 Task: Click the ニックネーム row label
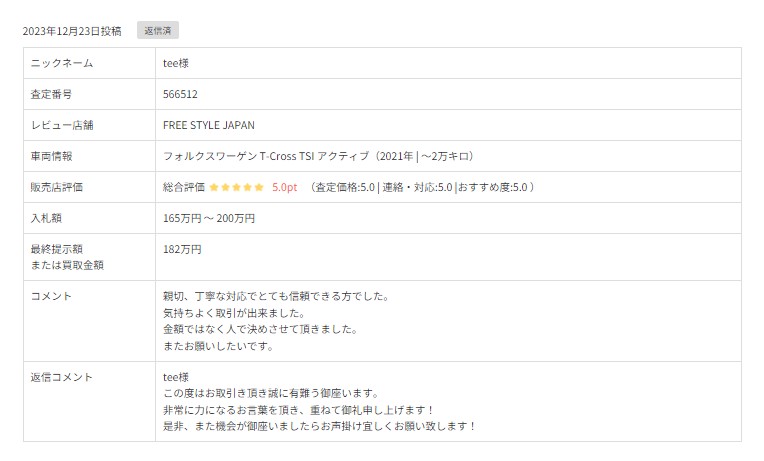pyautogui.click(x=61, y=63)
